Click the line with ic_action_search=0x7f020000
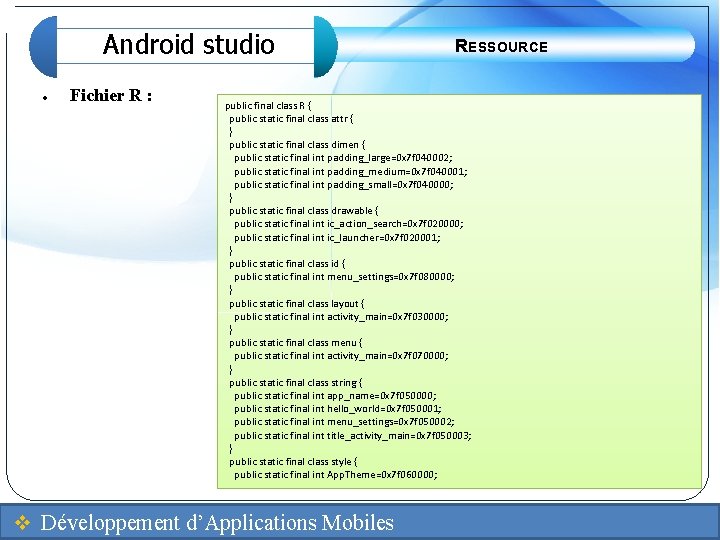 click(x=349, y=224)
